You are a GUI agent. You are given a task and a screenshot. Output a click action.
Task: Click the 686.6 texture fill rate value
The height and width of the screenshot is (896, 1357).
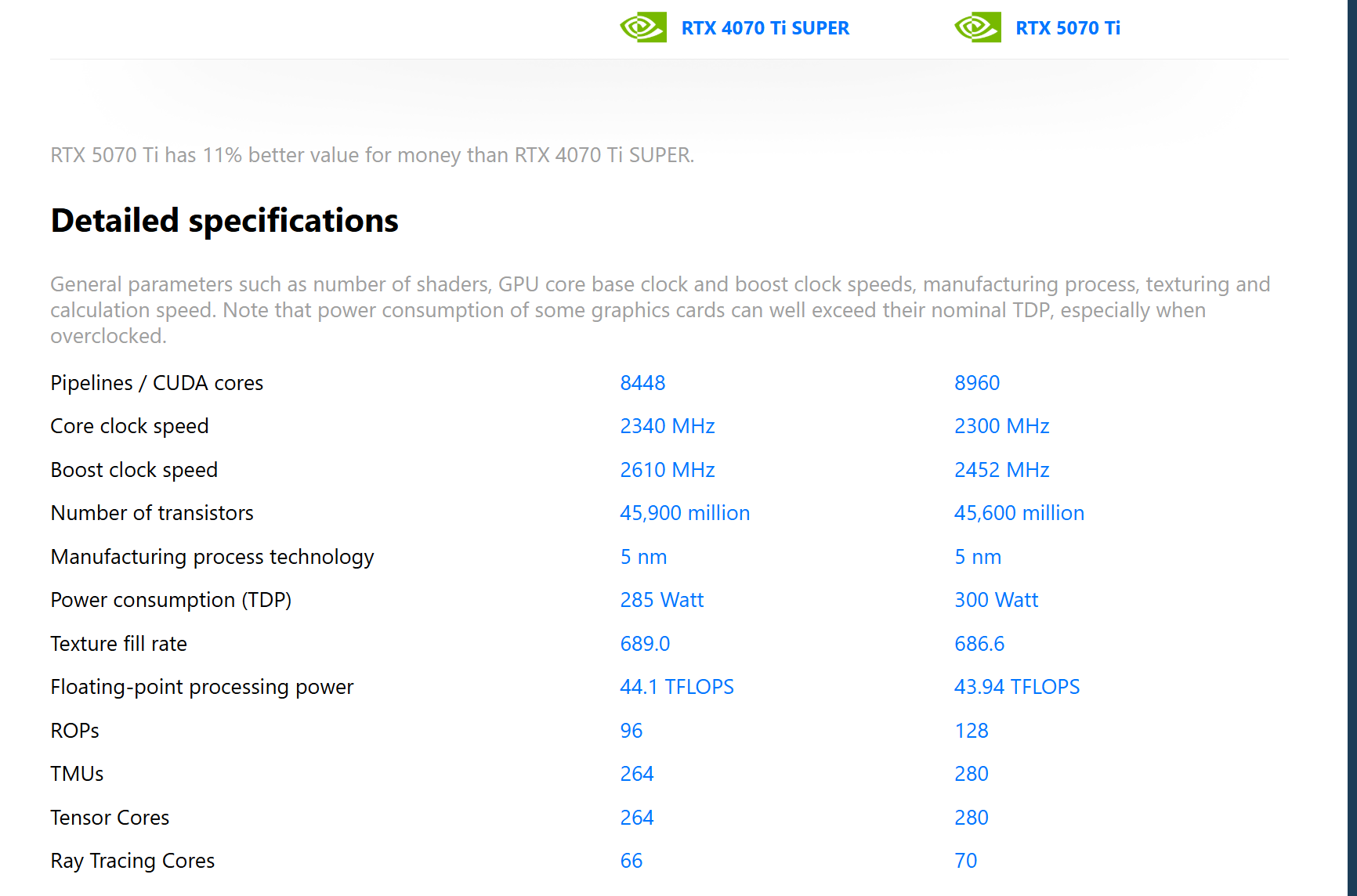coord(979,644)
